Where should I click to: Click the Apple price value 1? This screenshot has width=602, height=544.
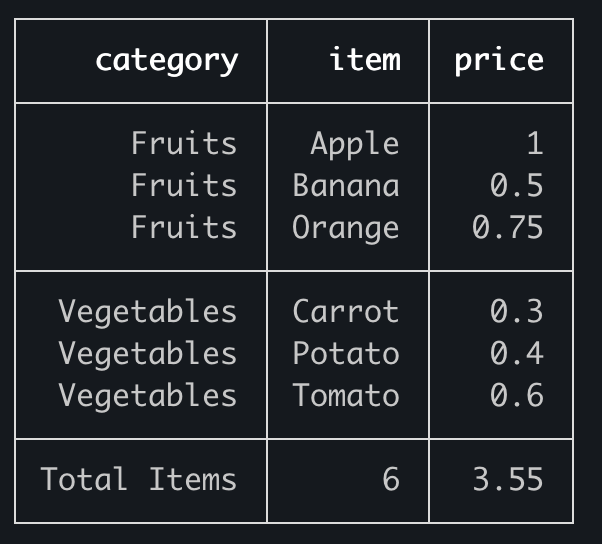click(534, 144)
